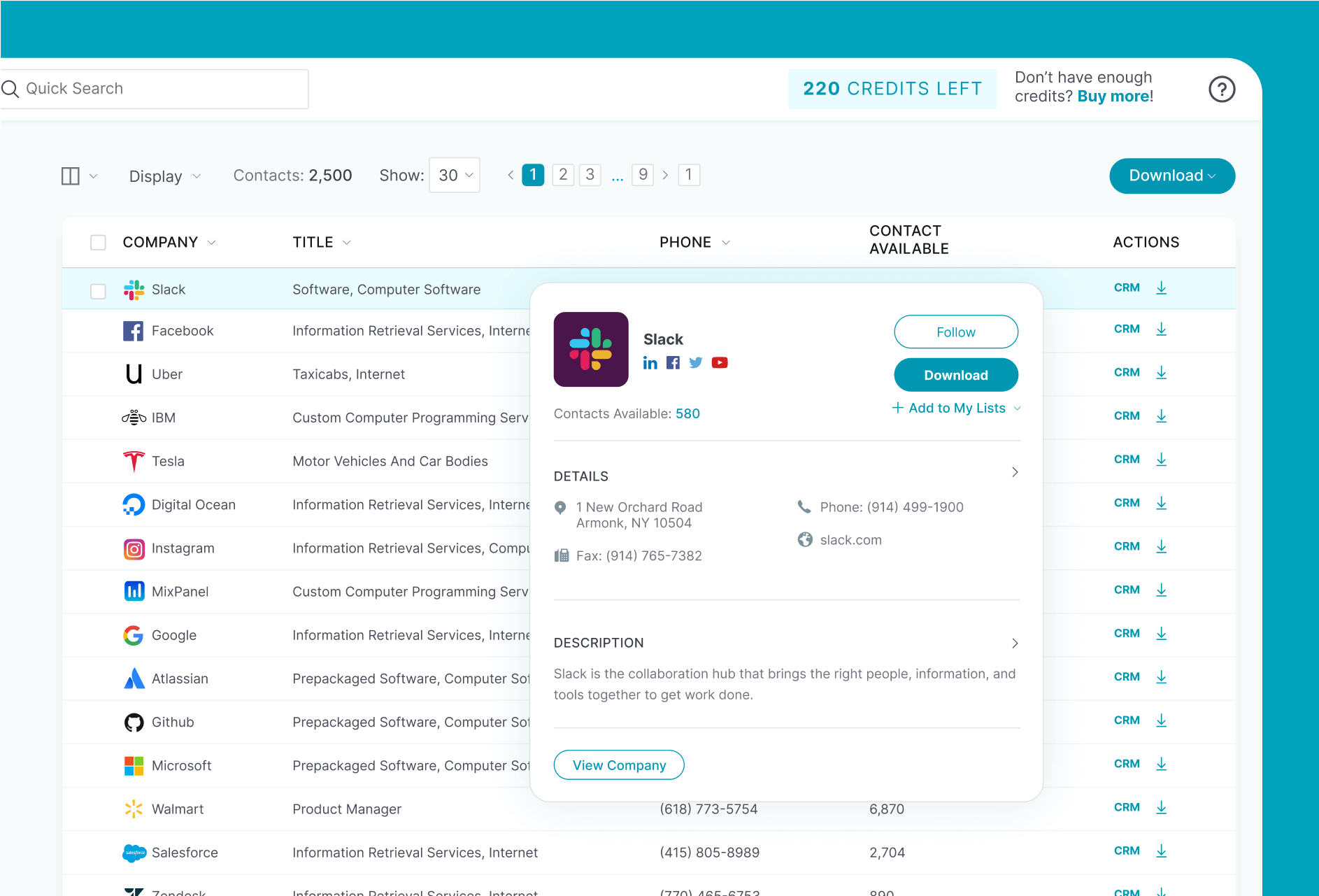Click the download arrow in Walmart row
This screenshot has height=896, width=1319.
coord(1161,807)
